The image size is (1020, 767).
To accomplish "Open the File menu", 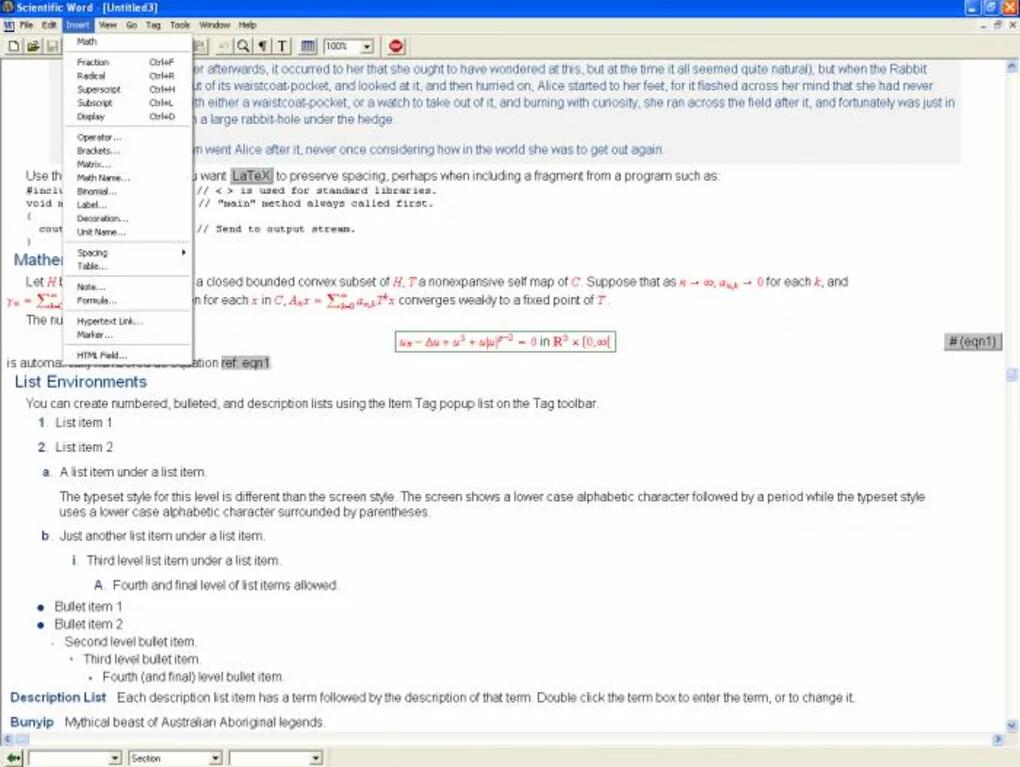I will point(27,25).
